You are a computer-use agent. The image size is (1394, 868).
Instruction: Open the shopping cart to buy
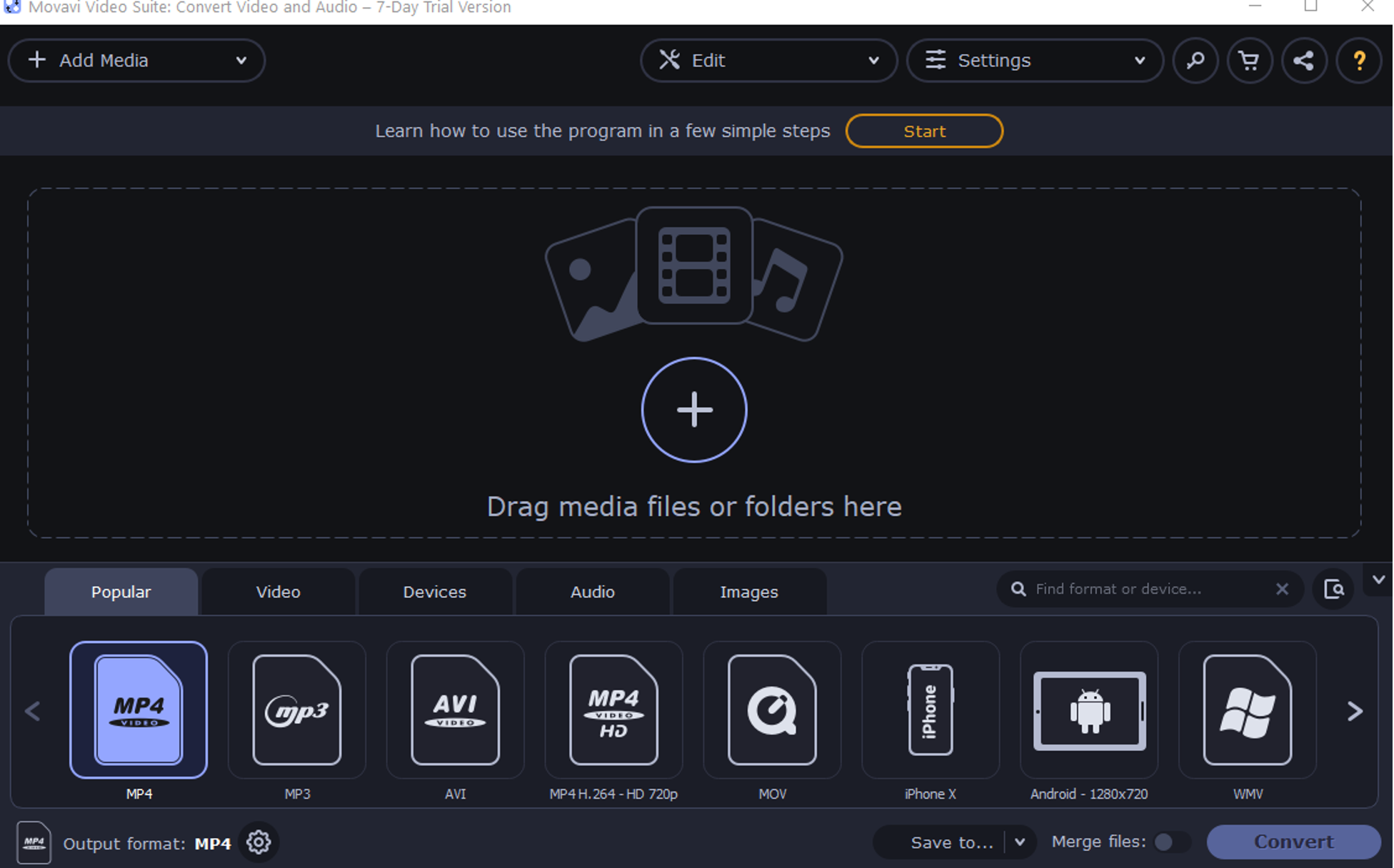(x=1249, y=61)
